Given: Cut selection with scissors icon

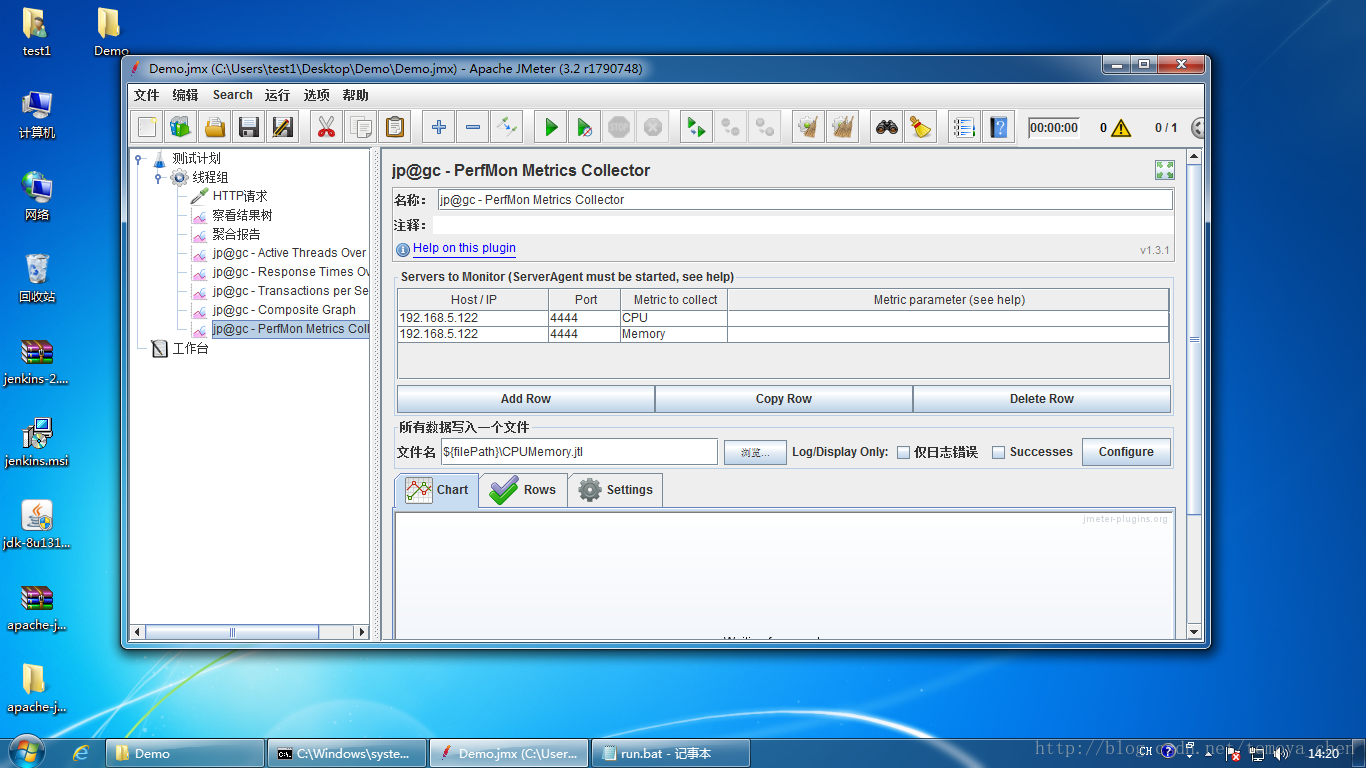Looking at the screenshot, I should (326, 127).
